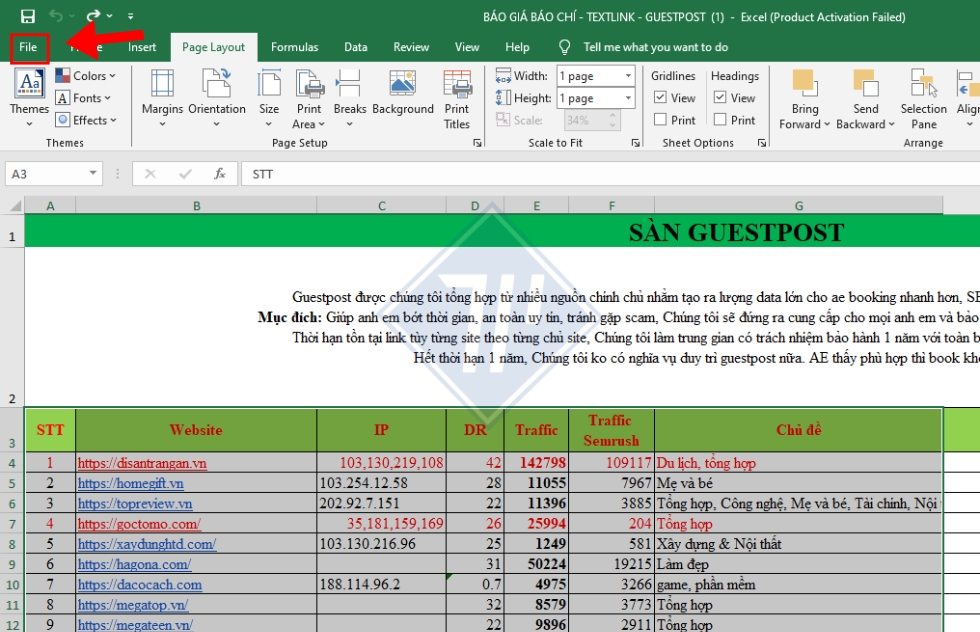Viewport: 980px width, 632px height.
Task: Open Print Titles settings
Action: pyautogui.click(x=457, y=100)
